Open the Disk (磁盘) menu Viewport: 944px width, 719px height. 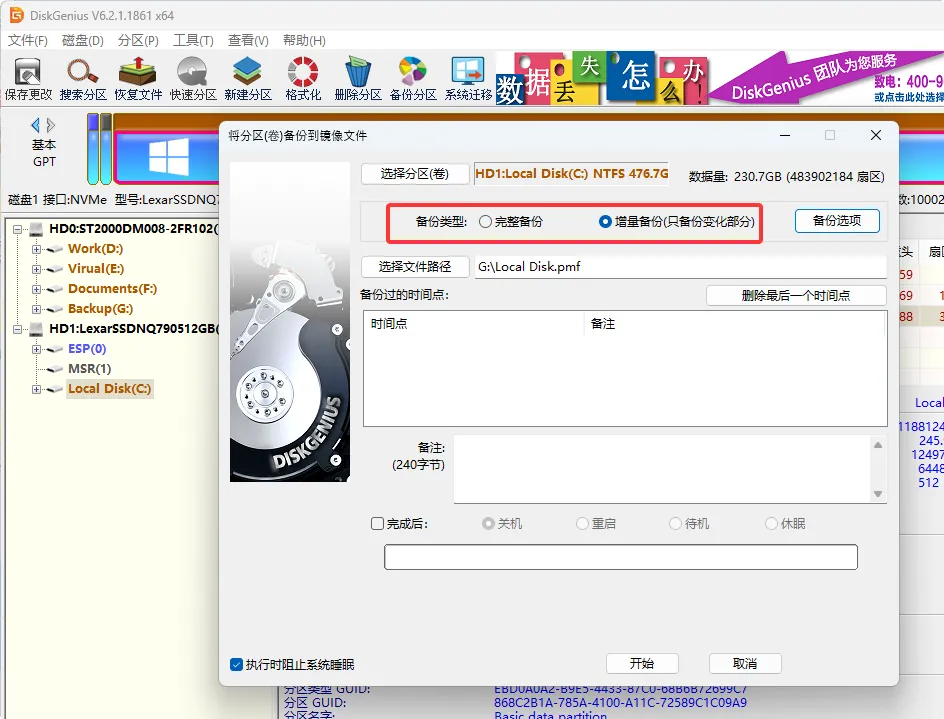coord(82,40)
